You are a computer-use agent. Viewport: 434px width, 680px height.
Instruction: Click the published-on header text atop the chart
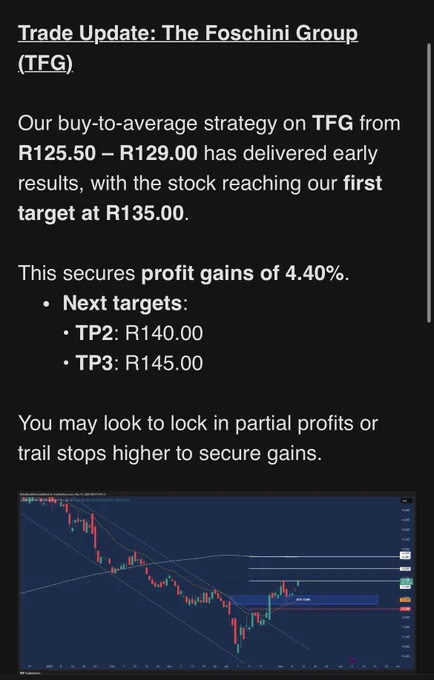pos(64,494)
